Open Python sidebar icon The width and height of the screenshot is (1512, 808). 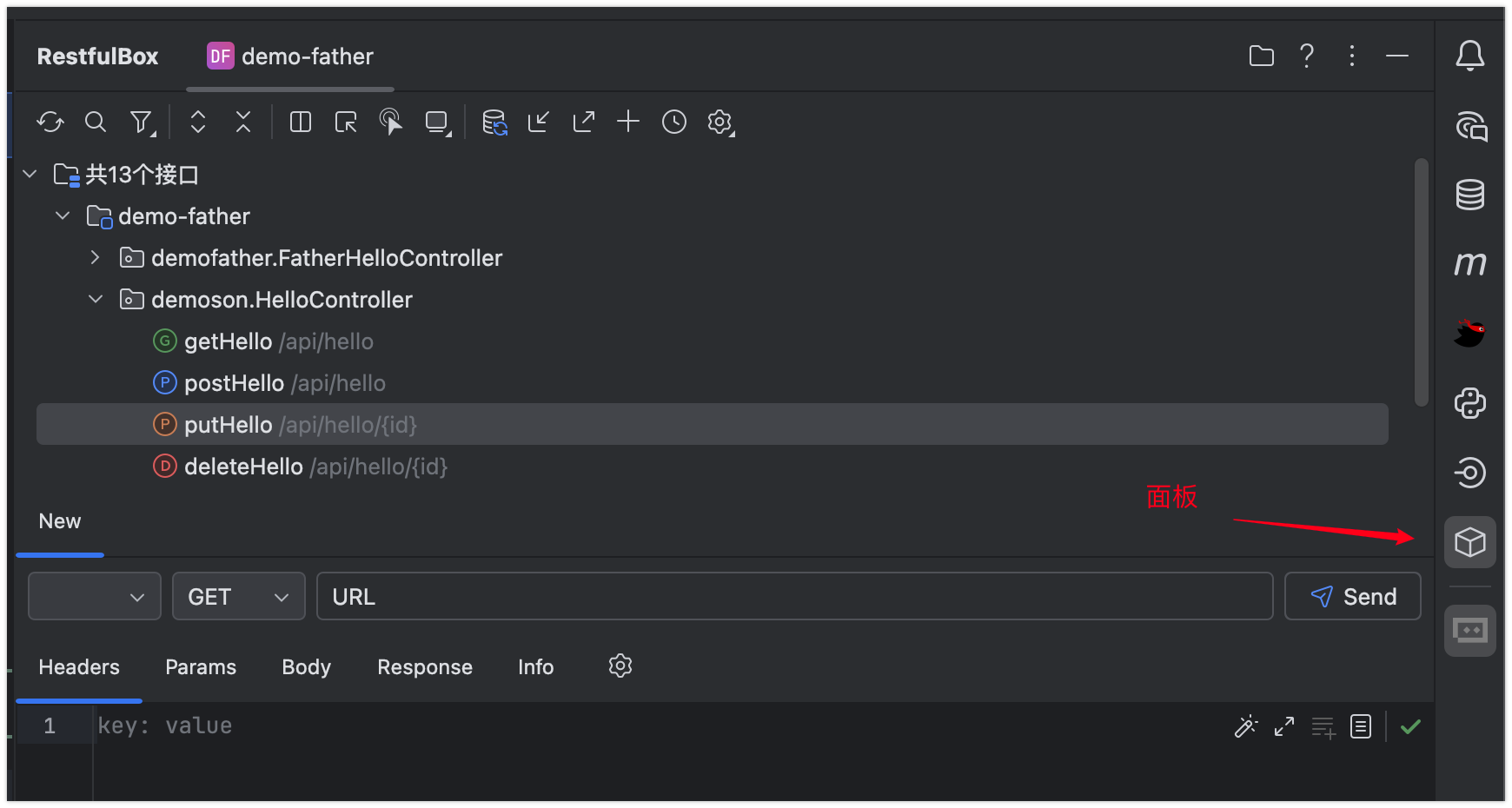click(x=1470, y=403)
